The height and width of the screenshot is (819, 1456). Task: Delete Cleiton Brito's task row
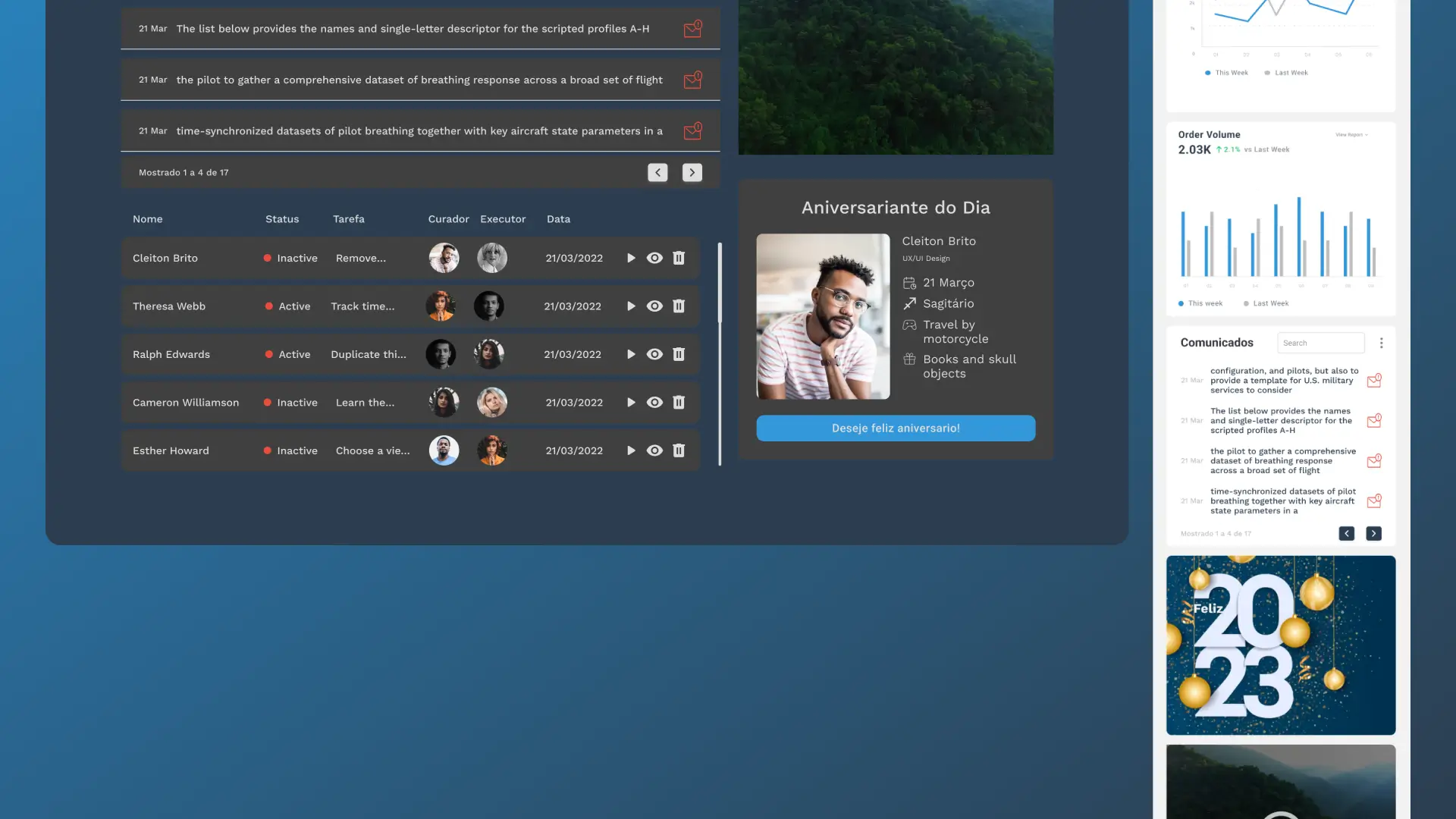679,258
